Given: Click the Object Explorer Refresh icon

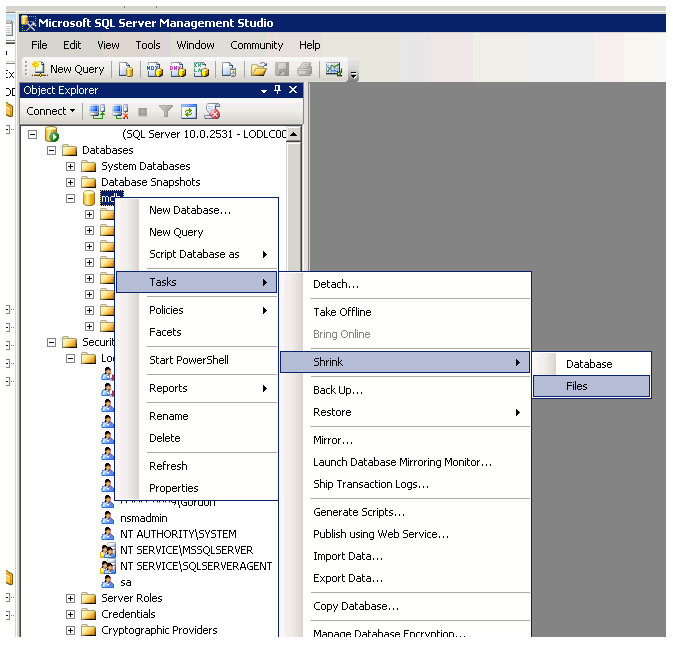Looking at the screenshot, I should click(188, 111).
